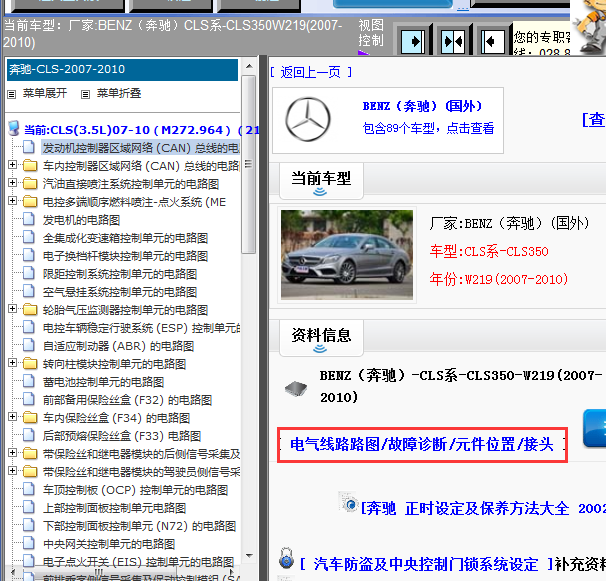
Task: Open 电子点火开关 (EIS) 控制单元的电路图 item
Action: pyautogui.click(x=138, y=561)
